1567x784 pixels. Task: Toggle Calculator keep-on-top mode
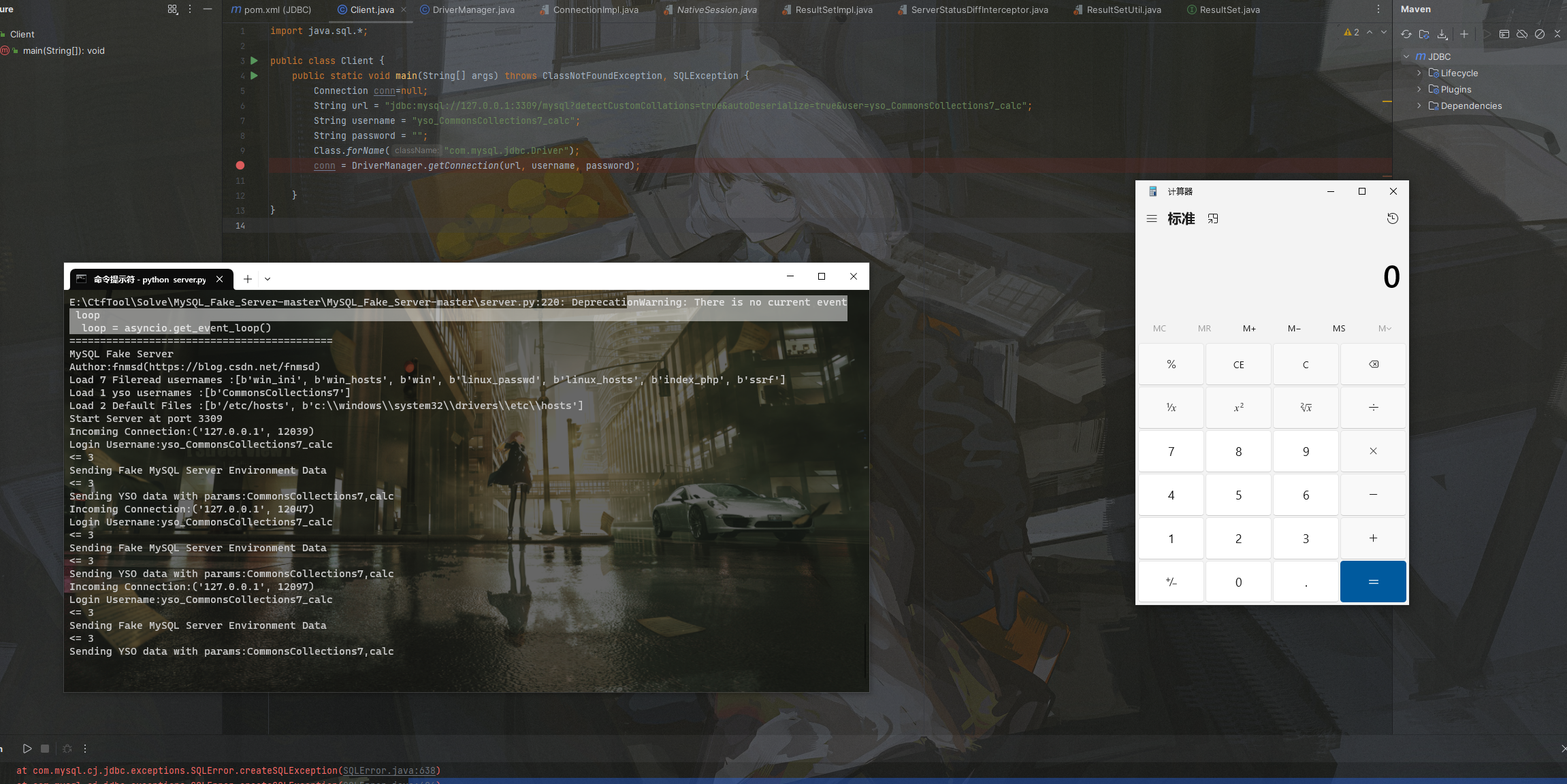point(1213,219)
